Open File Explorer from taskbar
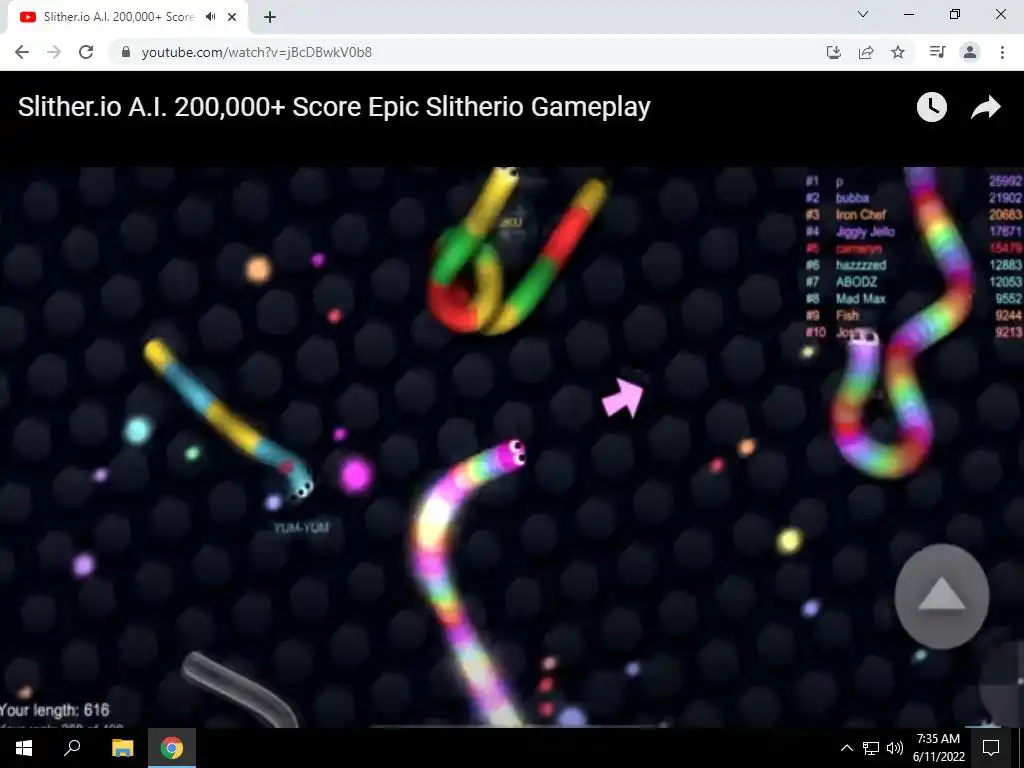Image resolution: width=1024 pixels, height=768 pixels. pyautogui.click(x=122, y=748)
